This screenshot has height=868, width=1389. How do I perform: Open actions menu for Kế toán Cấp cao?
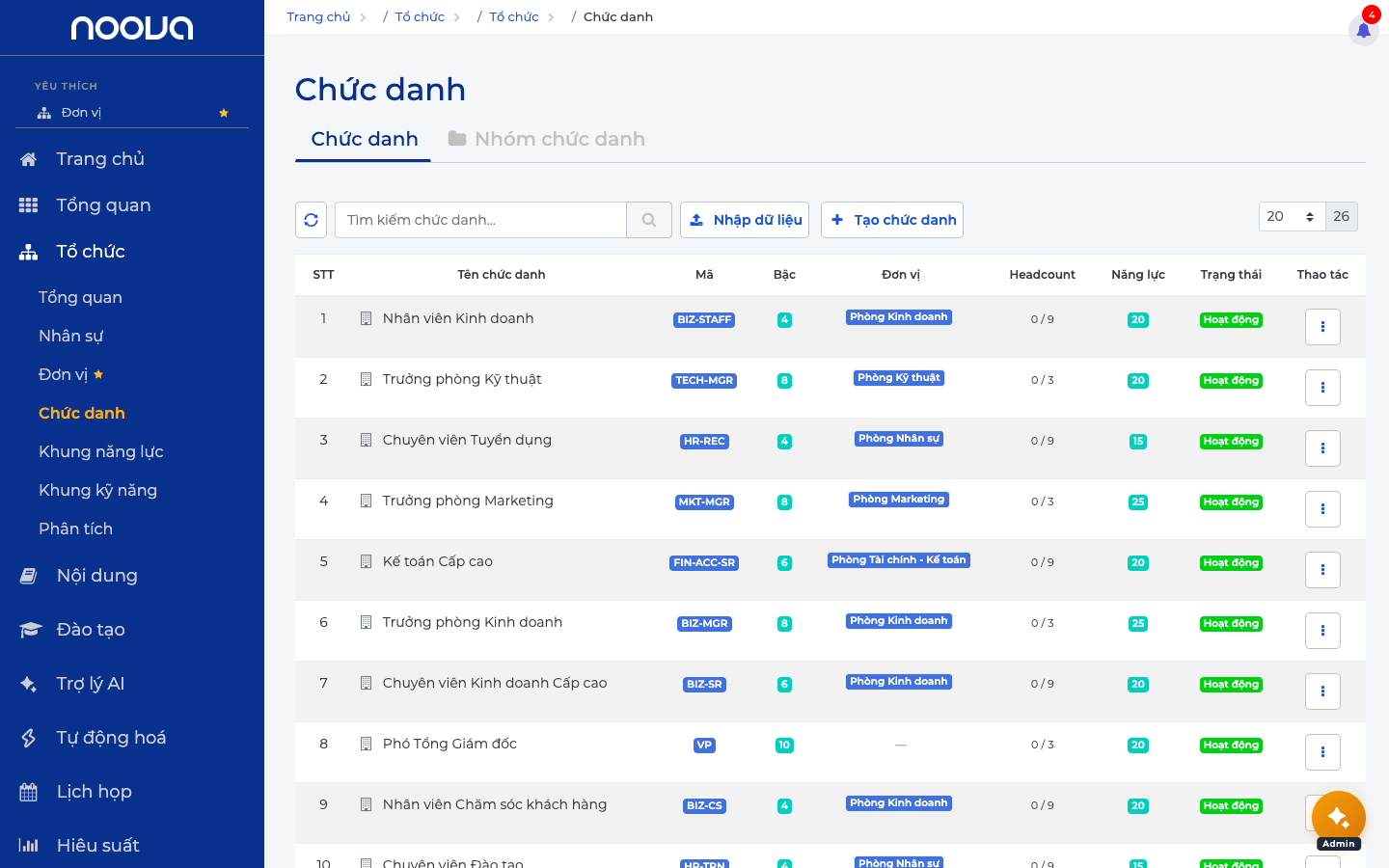pos(1322,570)
